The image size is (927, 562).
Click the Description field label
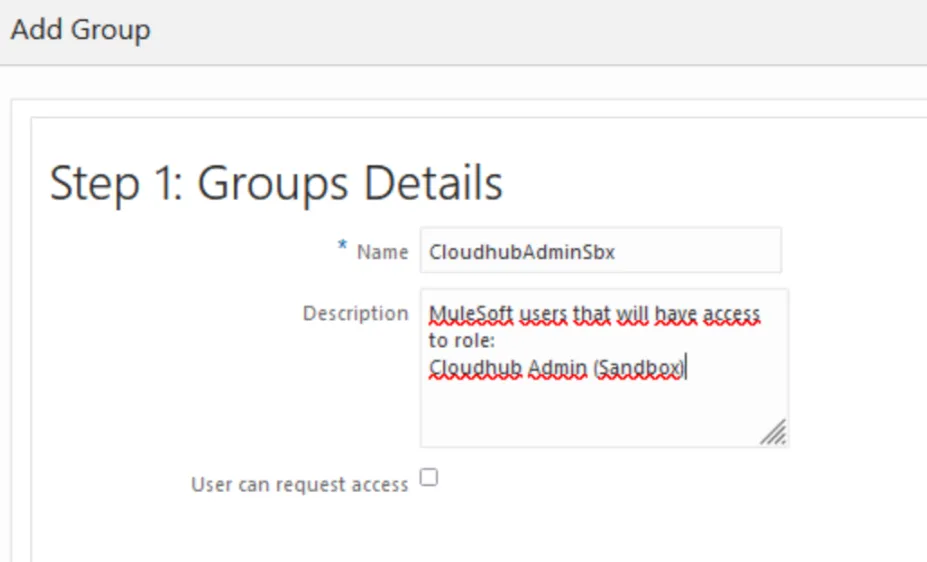(355, 313)
